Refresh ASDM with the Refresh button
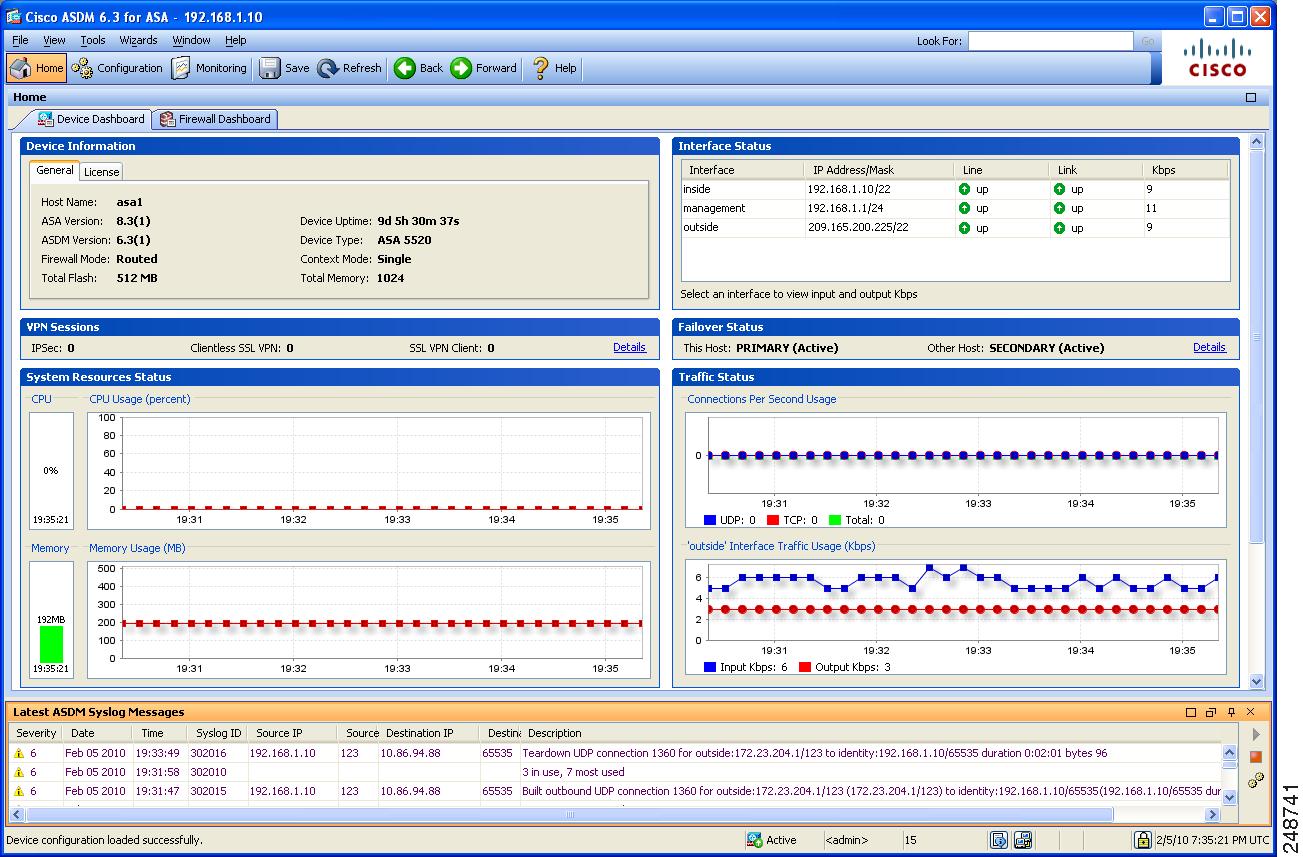The image size is (1303, 857). click(349, 68)
